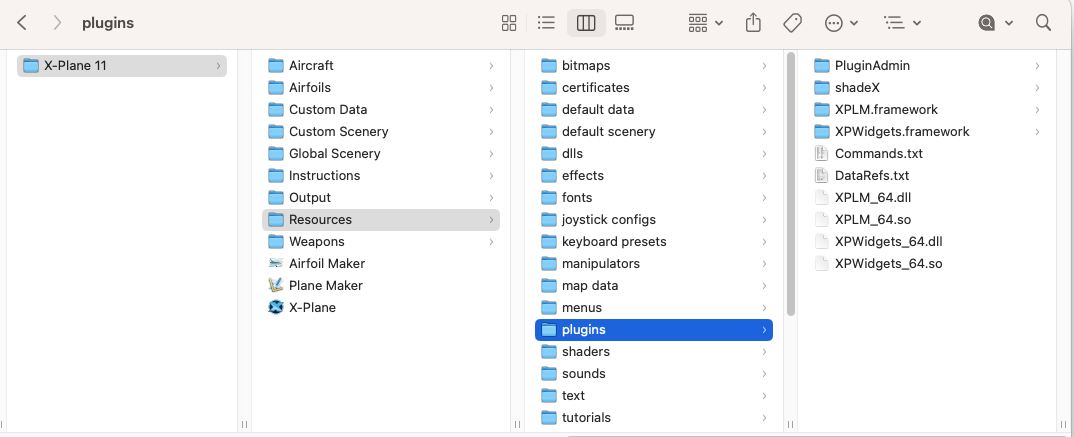Viewport: 1074px width, 437px height.
Task: Open the Airfoils folder
Action: click(x=382, y=88)
